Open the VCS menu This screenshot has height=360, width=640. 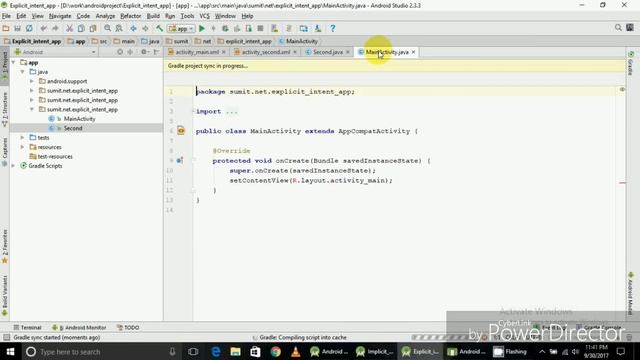point(204,16)
